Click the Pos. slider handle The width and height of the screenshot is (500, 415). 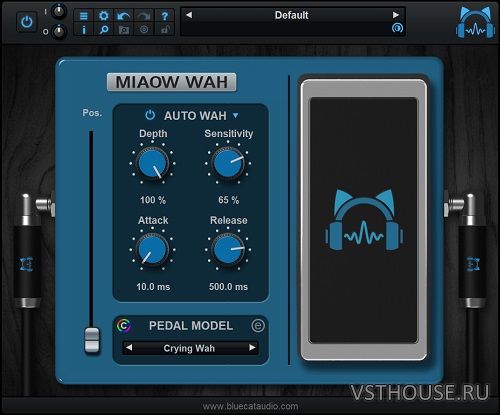[x=92, y=340]
